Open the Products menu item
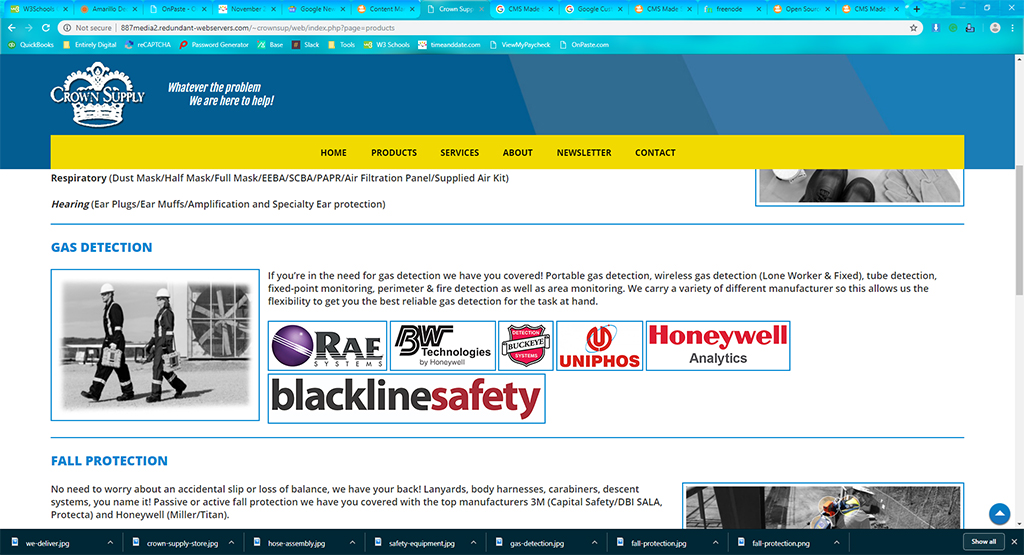 click(x=394, y=153)
